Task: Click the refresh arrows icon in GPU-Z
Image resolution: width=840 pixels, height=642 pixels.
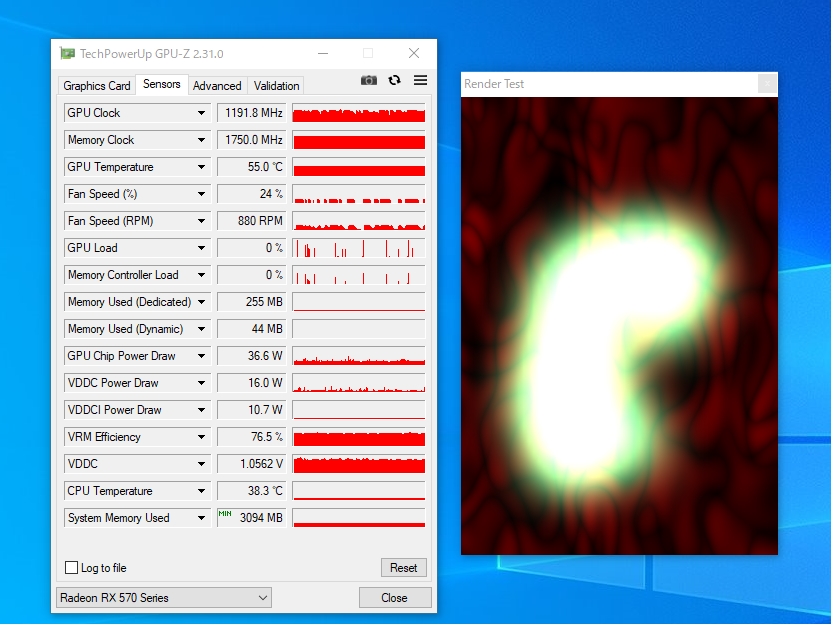Action: click(x=395, y=80)
